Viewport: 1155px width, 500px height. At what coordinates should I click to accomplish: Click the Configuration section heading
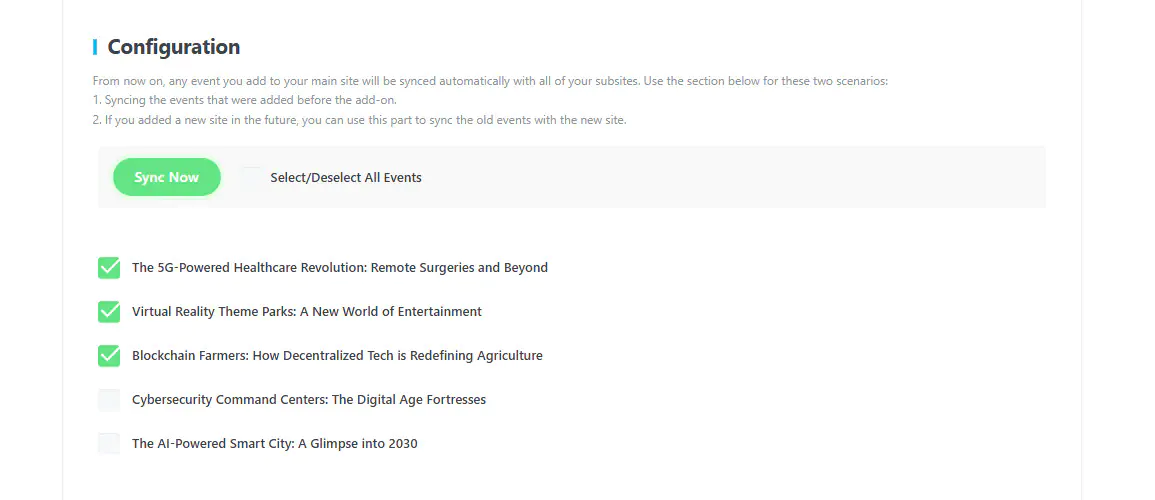174,47
